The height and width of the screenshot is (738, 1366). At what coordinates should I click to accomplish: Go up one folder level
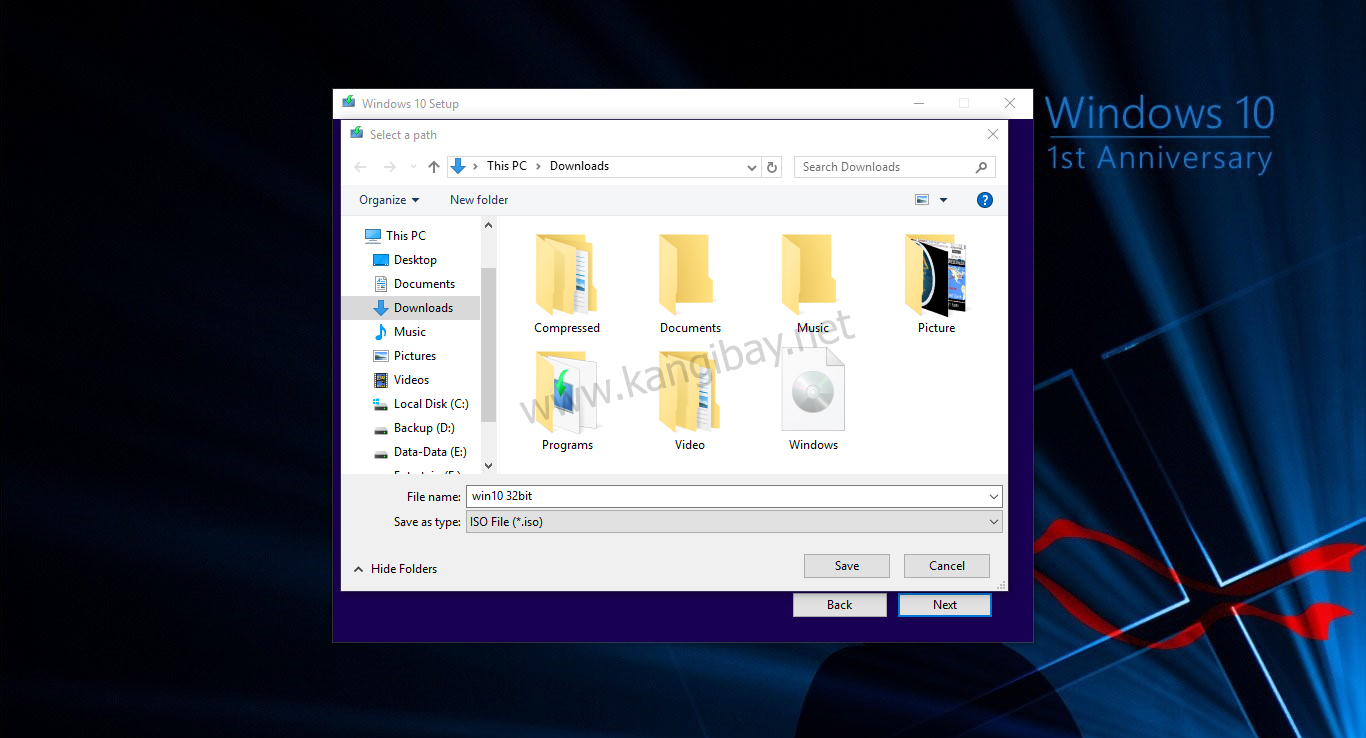(434, 167)
